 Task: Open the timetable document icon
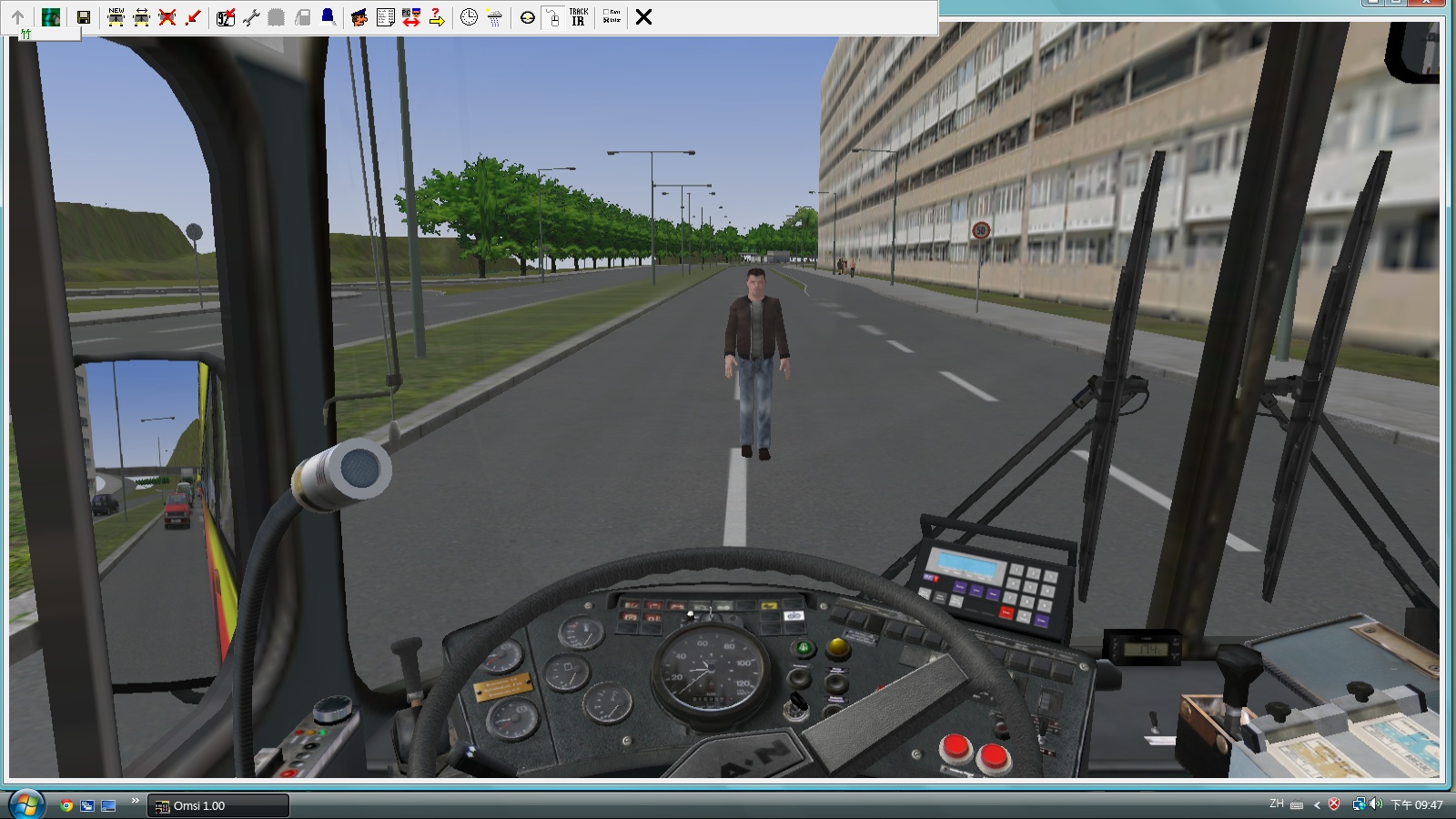point(385,17)
